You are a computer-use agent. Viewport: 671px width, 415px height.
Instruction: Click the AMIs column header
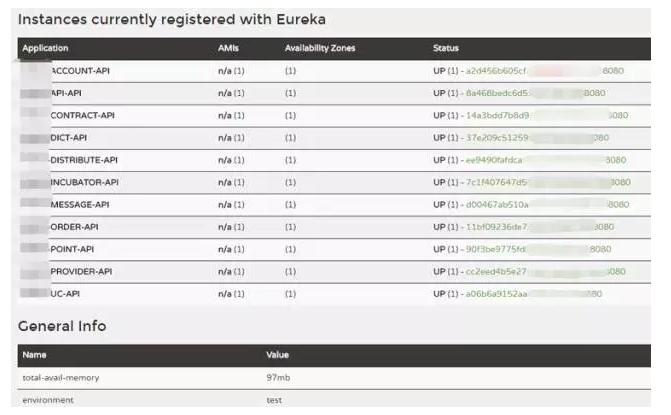point(228,48)
